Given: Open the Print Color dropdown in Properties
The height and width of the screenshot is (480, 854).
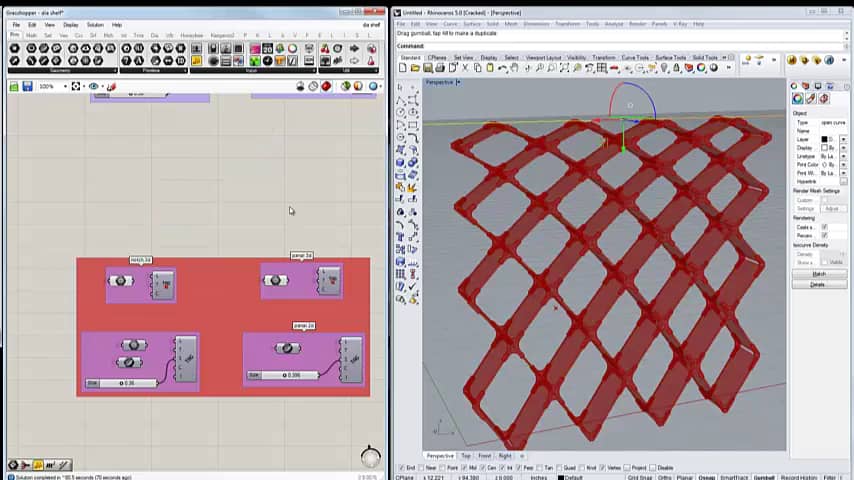Looking at the screenshot, I should pyautogui.click(x=843, y=165).
